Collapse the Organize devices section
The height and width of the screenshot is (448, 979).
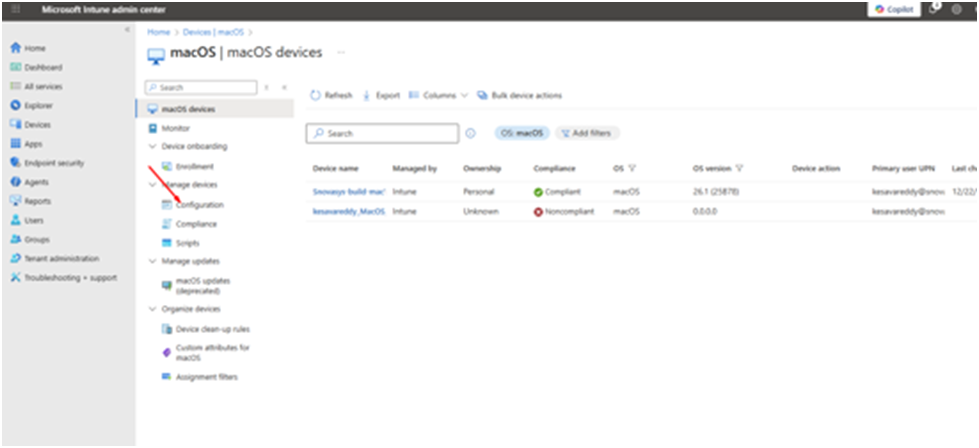[x=153, y=309]
